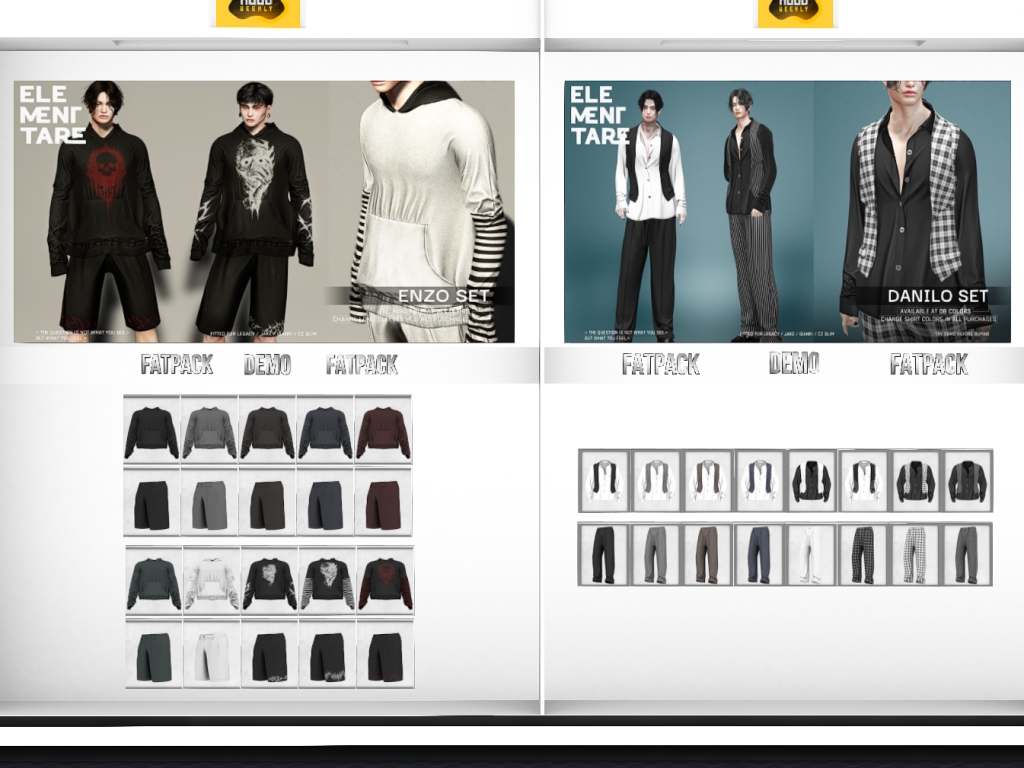This screenshot has width=1024, height=768.
Task: Pick the dark green hoodie icon
Action: point(153,583)
